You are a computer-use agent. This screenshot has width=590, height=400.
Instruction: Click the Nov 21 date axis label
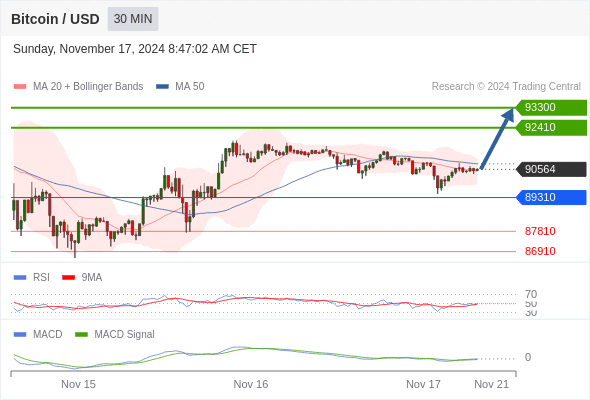coord(491,384)
